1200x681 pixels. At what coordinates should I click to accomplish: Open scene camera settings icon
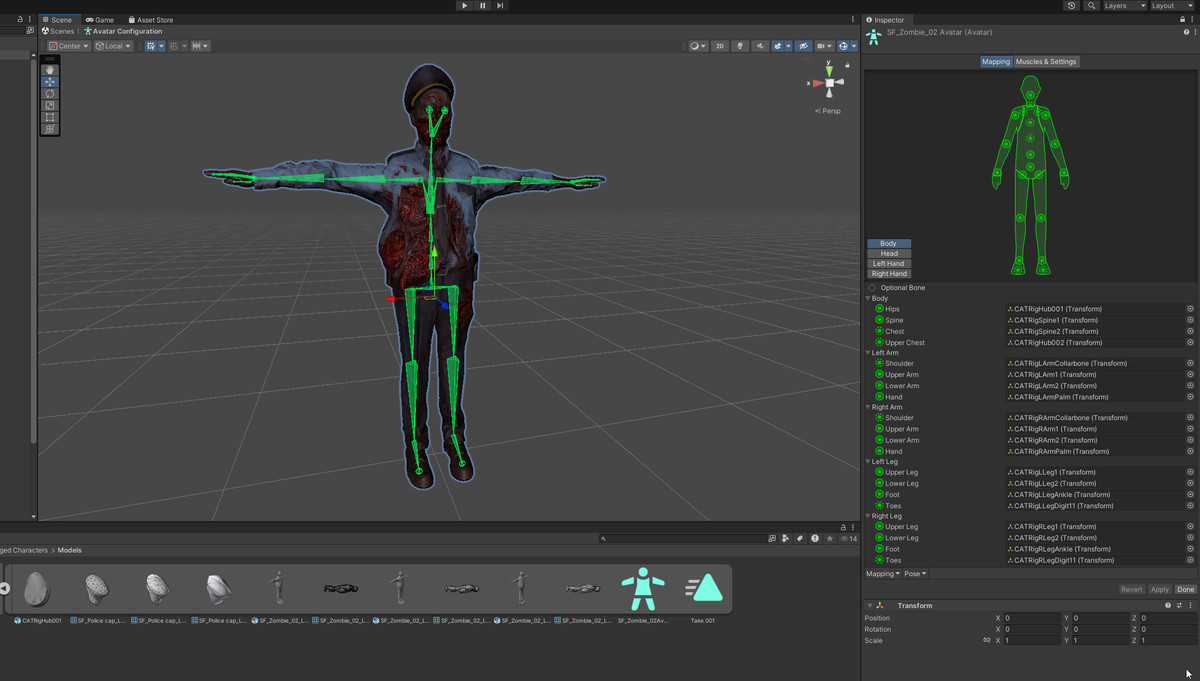[x=824, y=46]
